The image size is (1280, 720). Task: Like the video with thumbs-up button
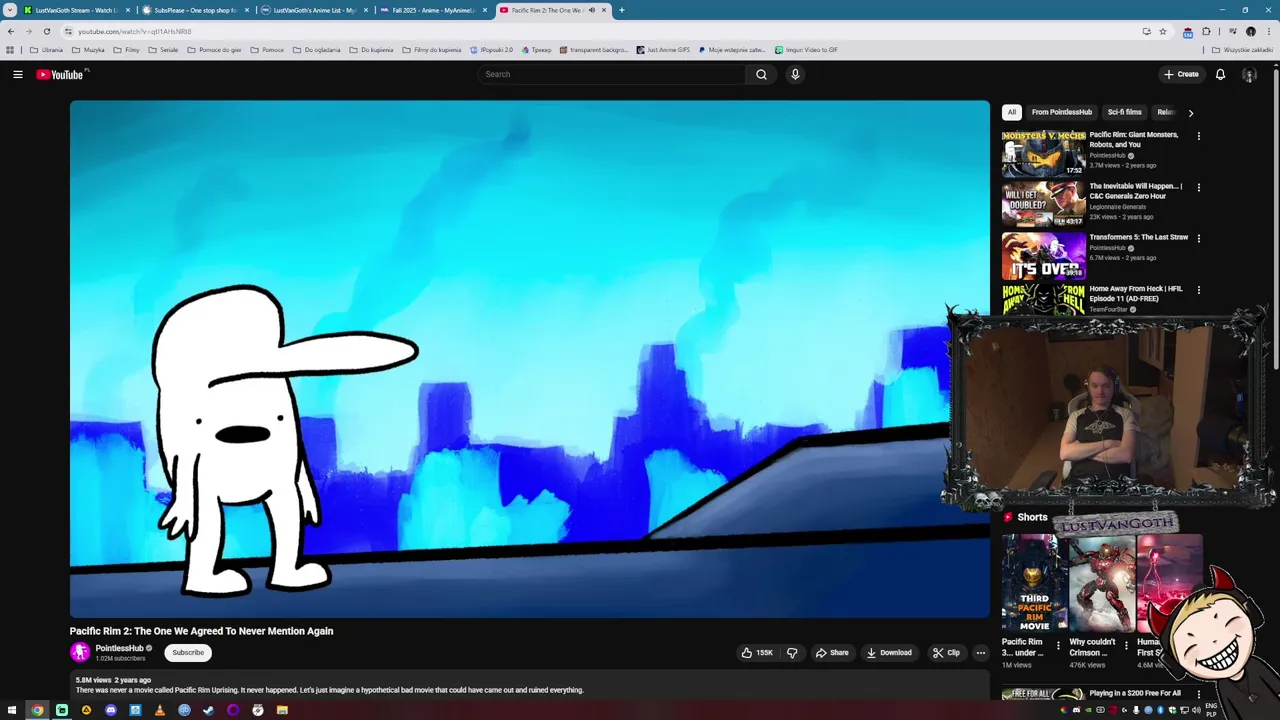757,653
